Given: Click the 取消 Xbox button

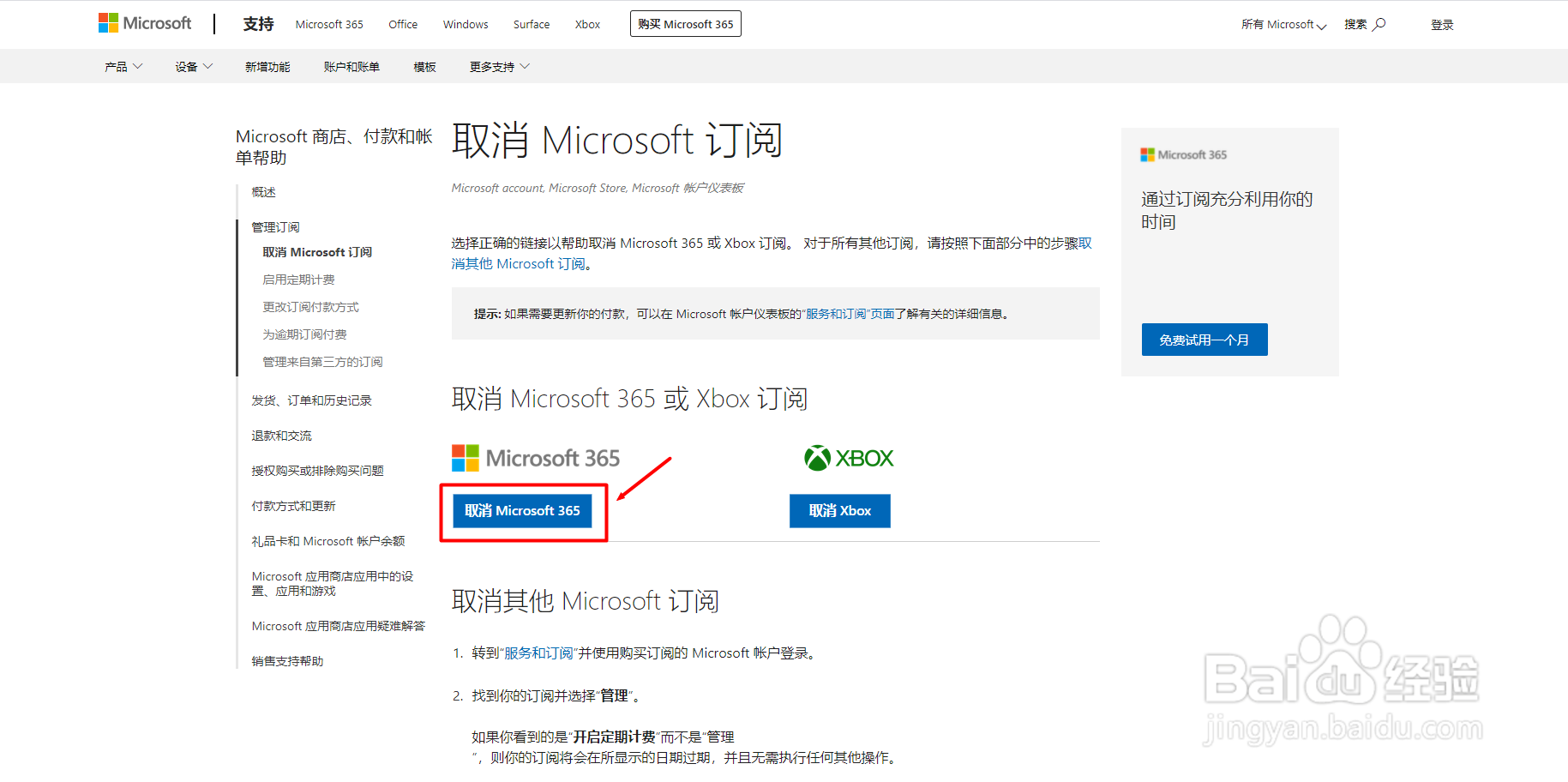Looking at the screenshot, I should pyautogui.click(x=839, y=510).
